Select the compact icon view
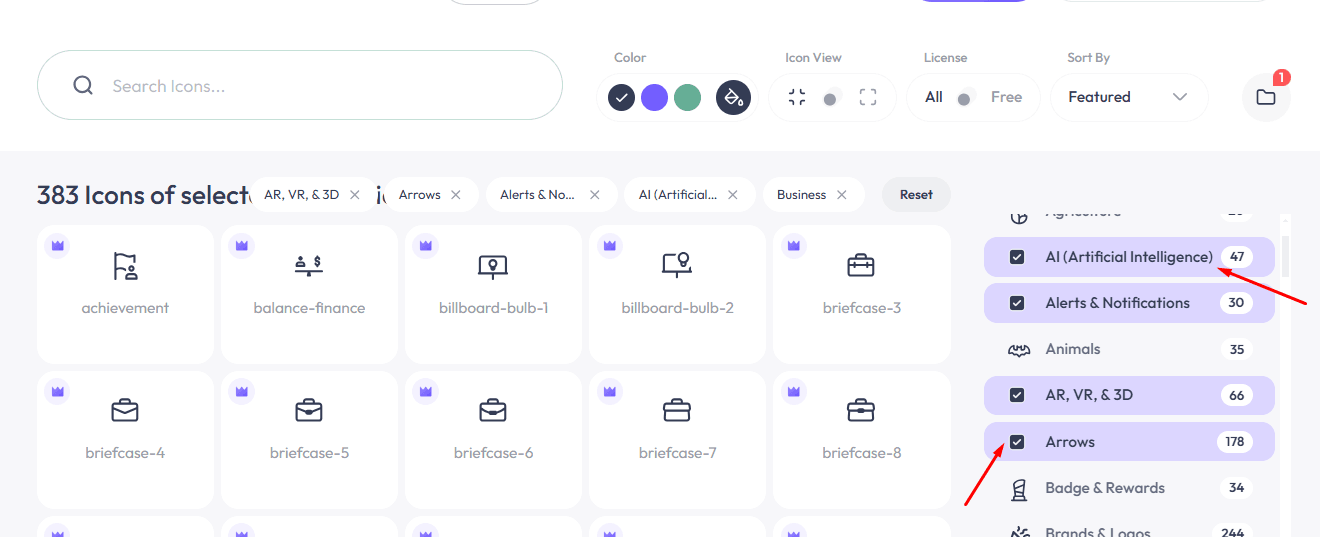 click(797, 97)
